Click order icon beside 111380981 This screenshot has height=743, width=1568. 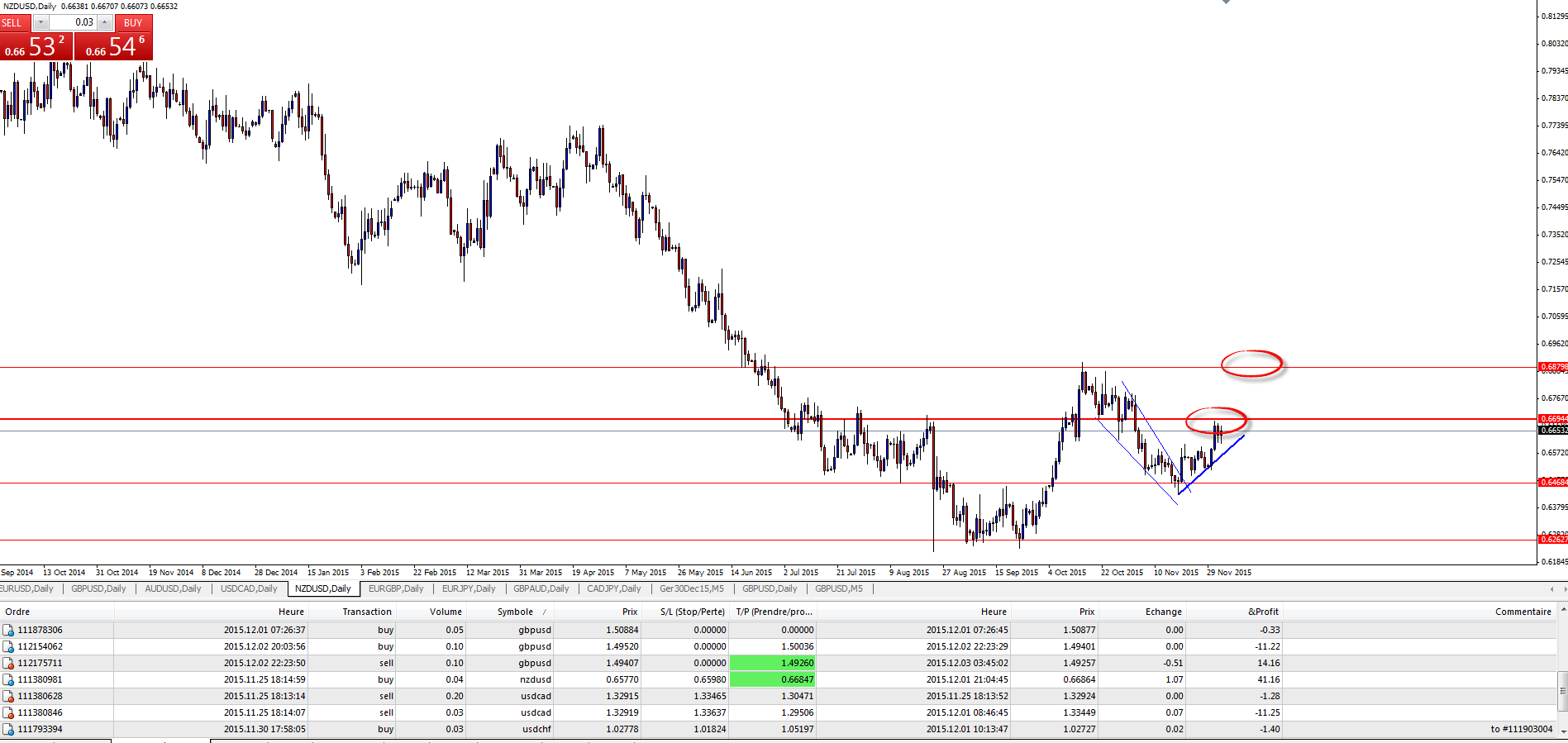coord(8,680)
